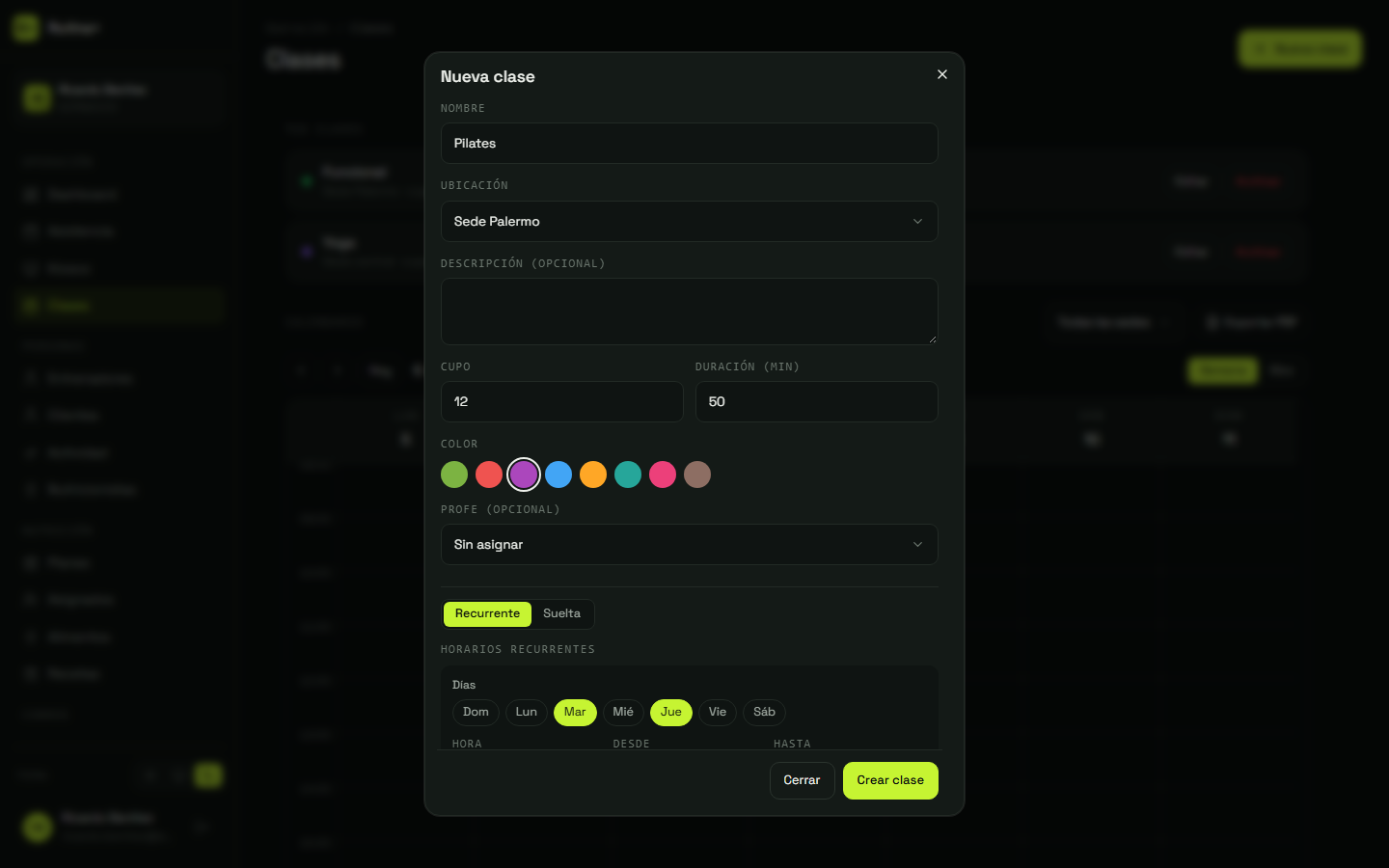1389x868 pixels.
Task: Toggle the Lun day chip
Action: [x=527, y=713]
